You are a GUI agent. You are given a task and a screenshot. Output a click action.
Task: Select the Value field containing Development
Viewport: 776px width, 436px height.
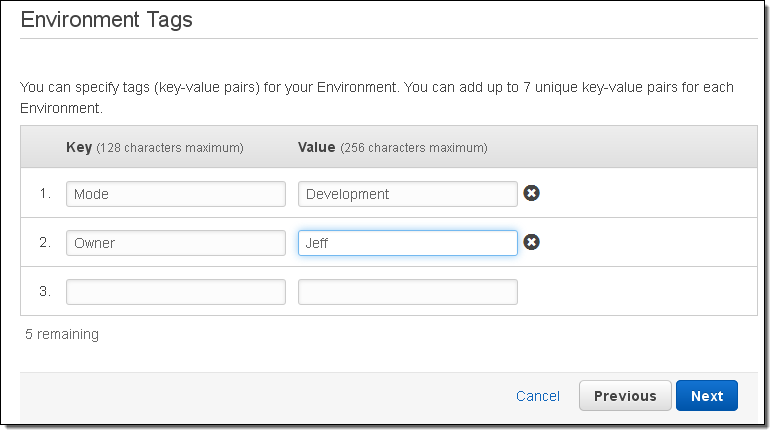point(407,194)
